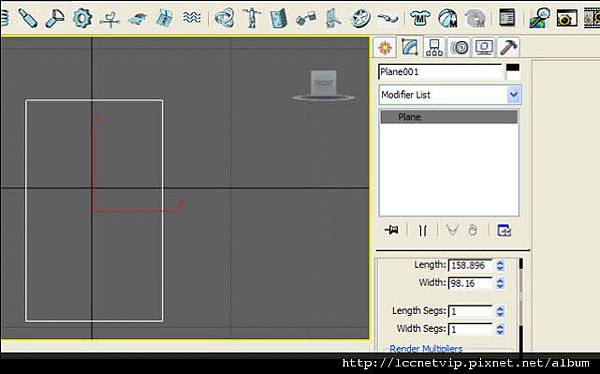Click the Fracture helper icon
This screenshot has width=600, height=374.
pyautogui.click(x=165, y=18)
